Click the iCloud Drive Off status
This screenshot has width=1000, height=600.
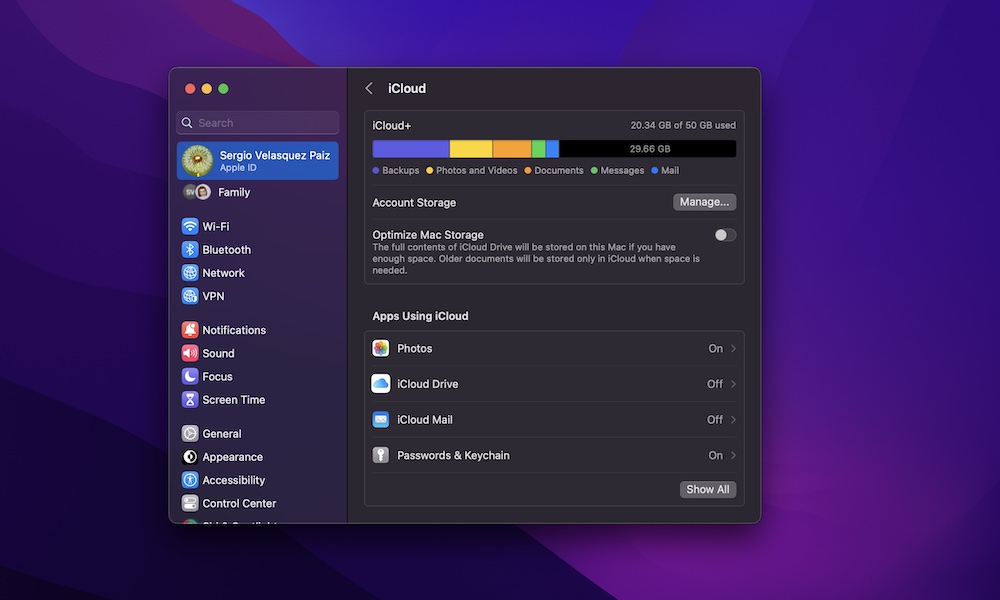[714, 384]
